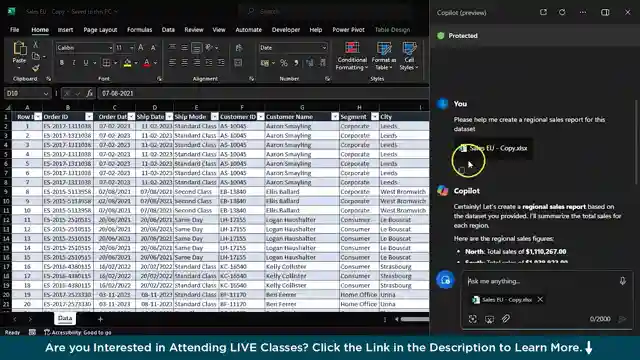Open Copilot more options ellipsis

pos(583,12)
